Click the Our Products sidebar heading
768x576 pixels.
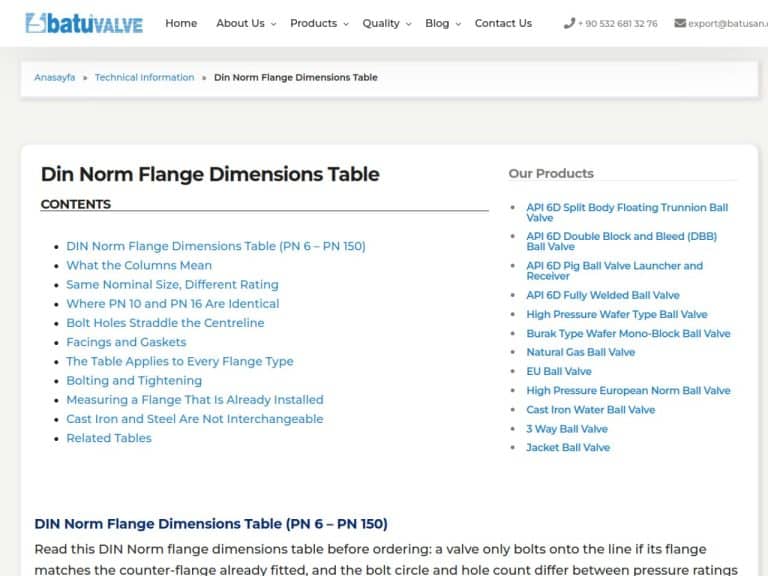pyautogui.click(x=551, y=173)
